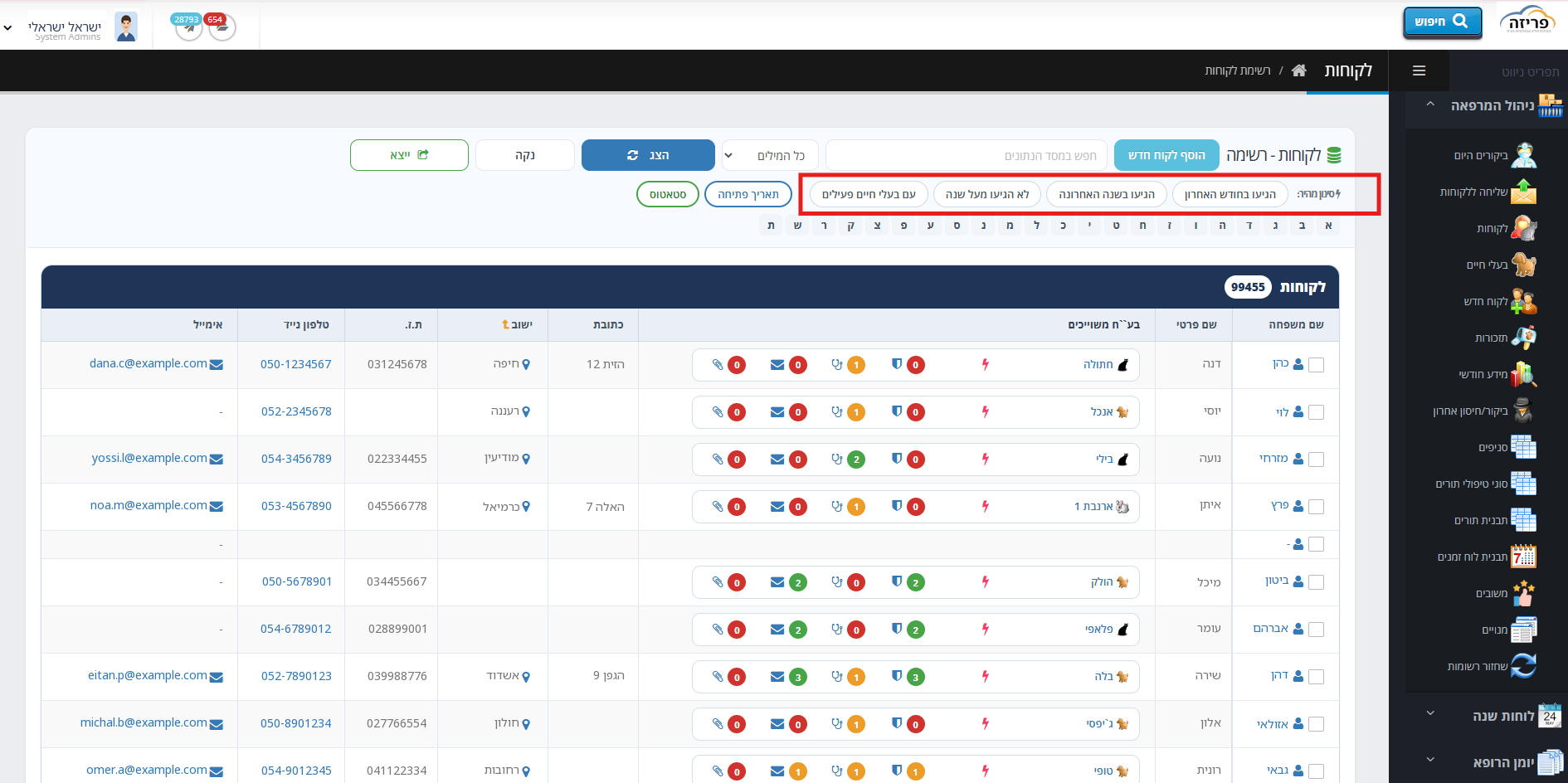
Task: Open משובים sidebar item
Action: click(x=1506, y=593)
